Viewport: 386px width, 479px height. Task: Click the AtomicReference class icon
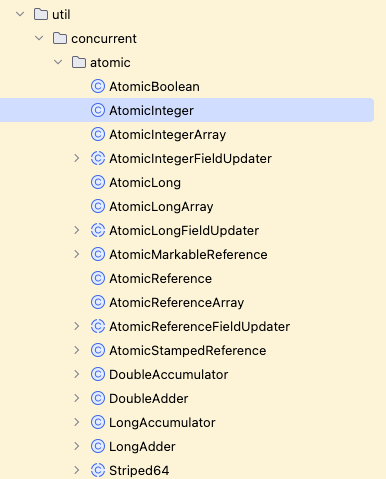click(98, 278)
